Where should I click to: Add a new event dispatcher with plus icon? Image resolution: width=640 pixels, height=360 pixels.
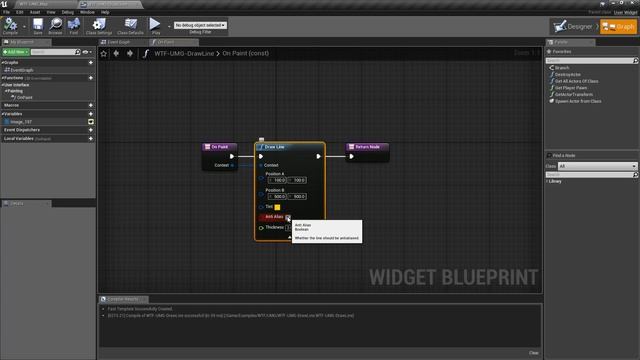click(x=91, y=130)
